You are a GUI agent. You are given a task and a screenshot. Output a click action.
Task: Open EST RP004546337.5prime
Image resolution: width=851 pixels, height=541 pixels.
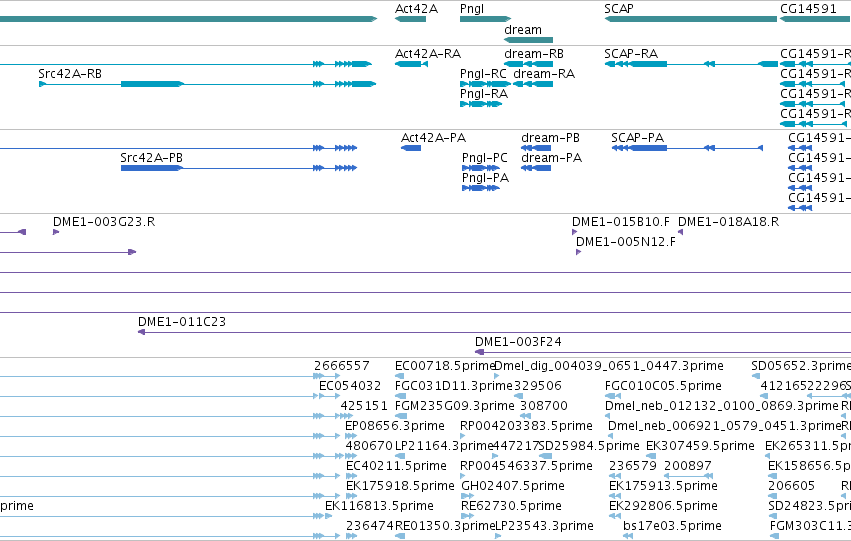[x=526, y=466]
